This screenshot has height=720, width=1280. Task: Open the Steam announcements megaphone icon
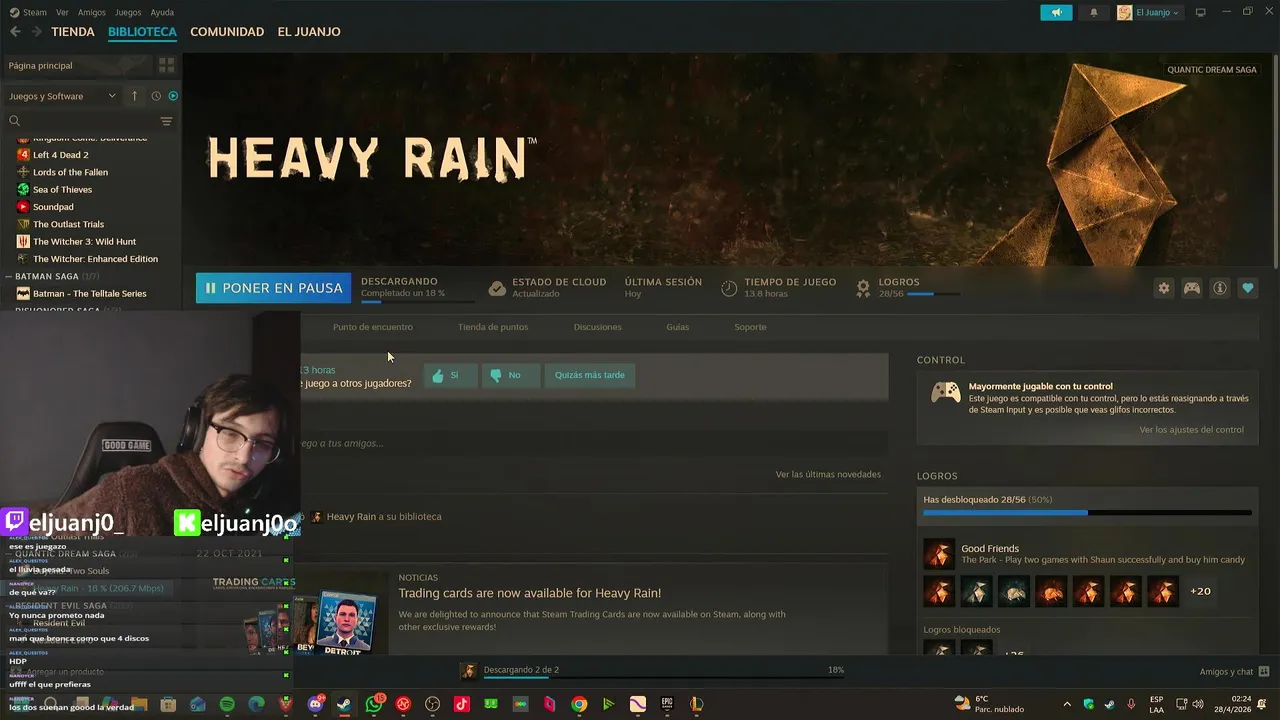[x=1056, y=12]
